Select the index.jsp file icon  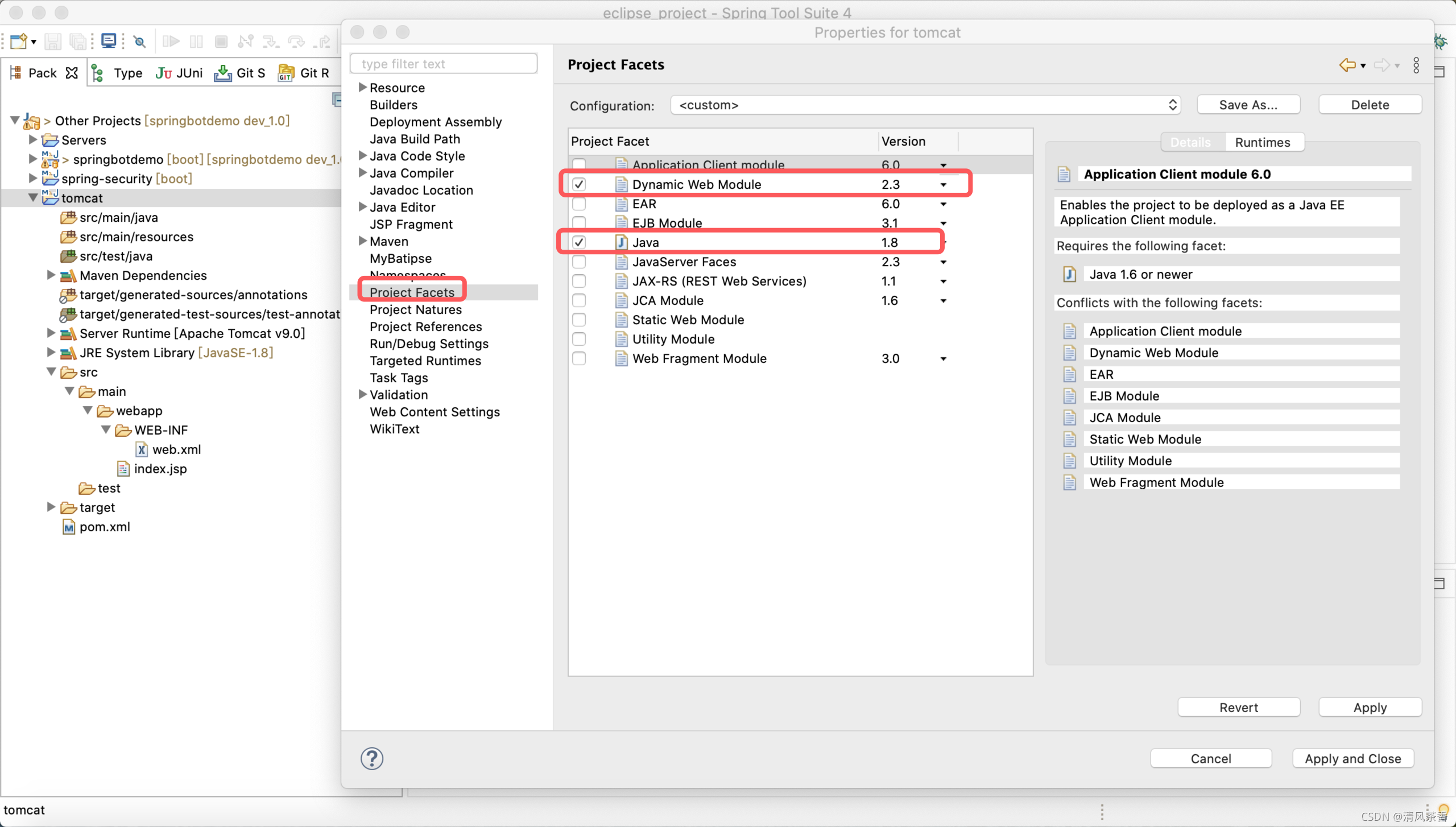click(123, 469)
